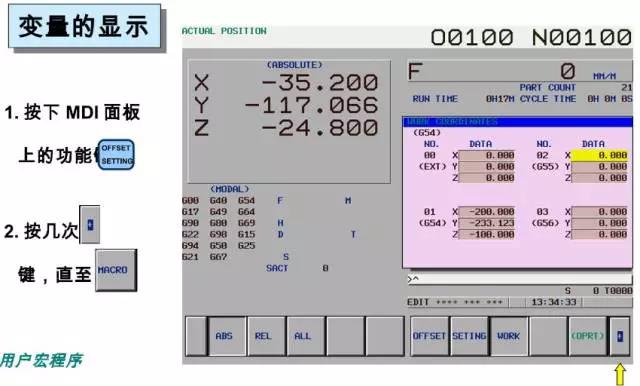The height and width of the screenshot is (386, 640).
Task: Click the blank softkey right of WORK
Action: click(x=548, y=336)
